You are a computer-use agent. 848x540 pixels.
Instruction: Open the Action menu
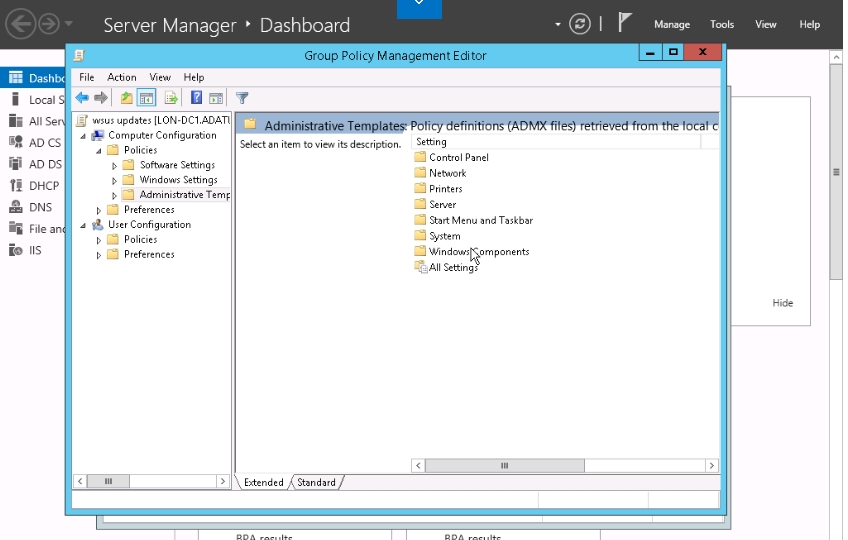coord(122,77)
